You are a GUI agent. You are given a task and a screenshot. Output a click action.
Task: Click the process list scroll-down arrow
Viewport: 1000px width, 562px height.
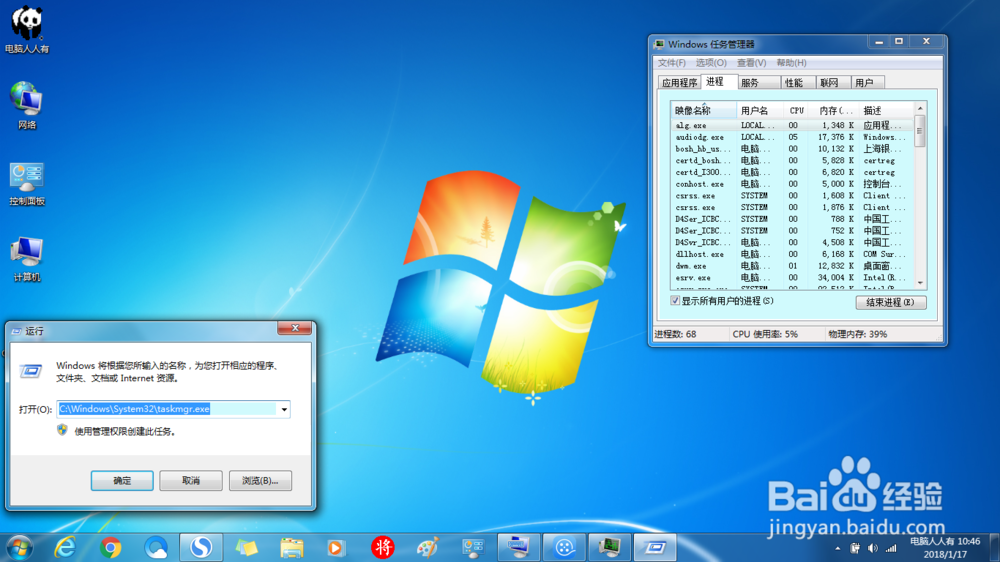(x=920, y=283)
